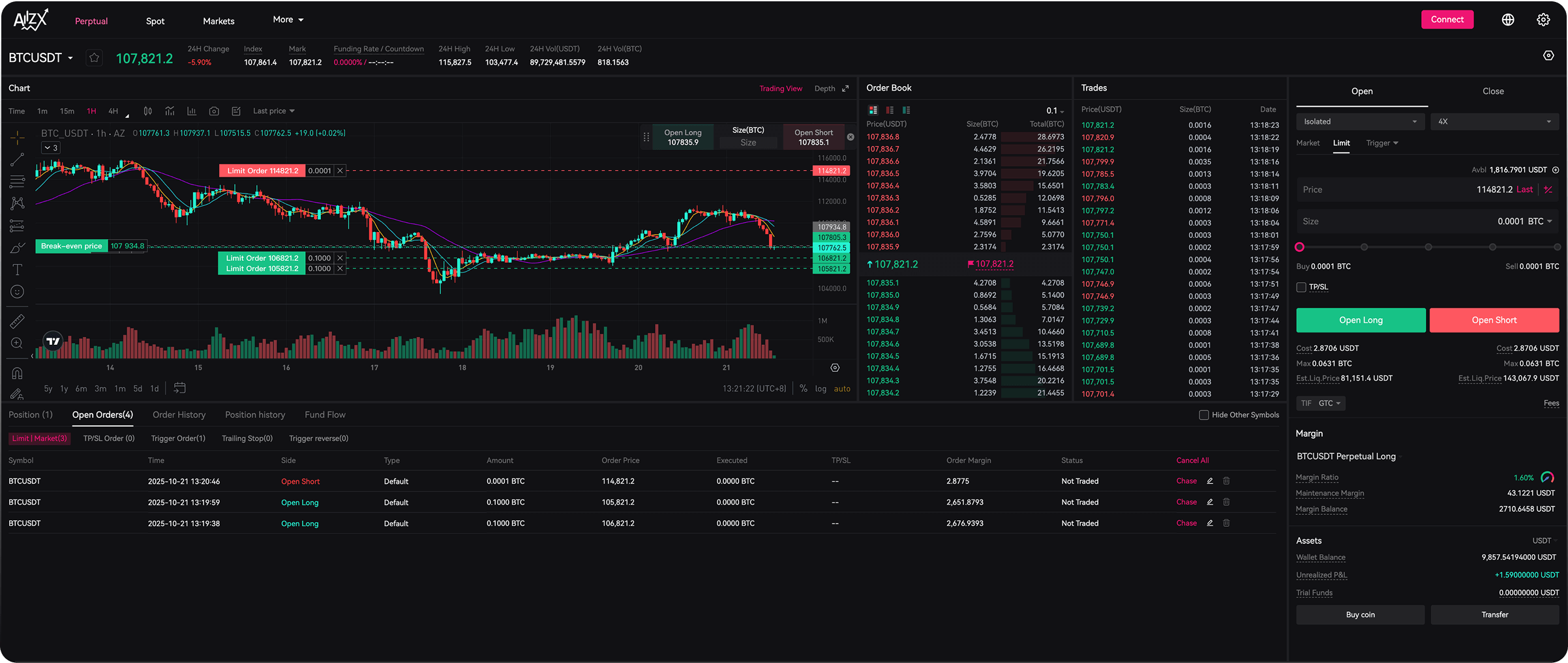1568x663 pixels.
Task: Select the text tool in chart sidebar
Action: coord(18,270)
